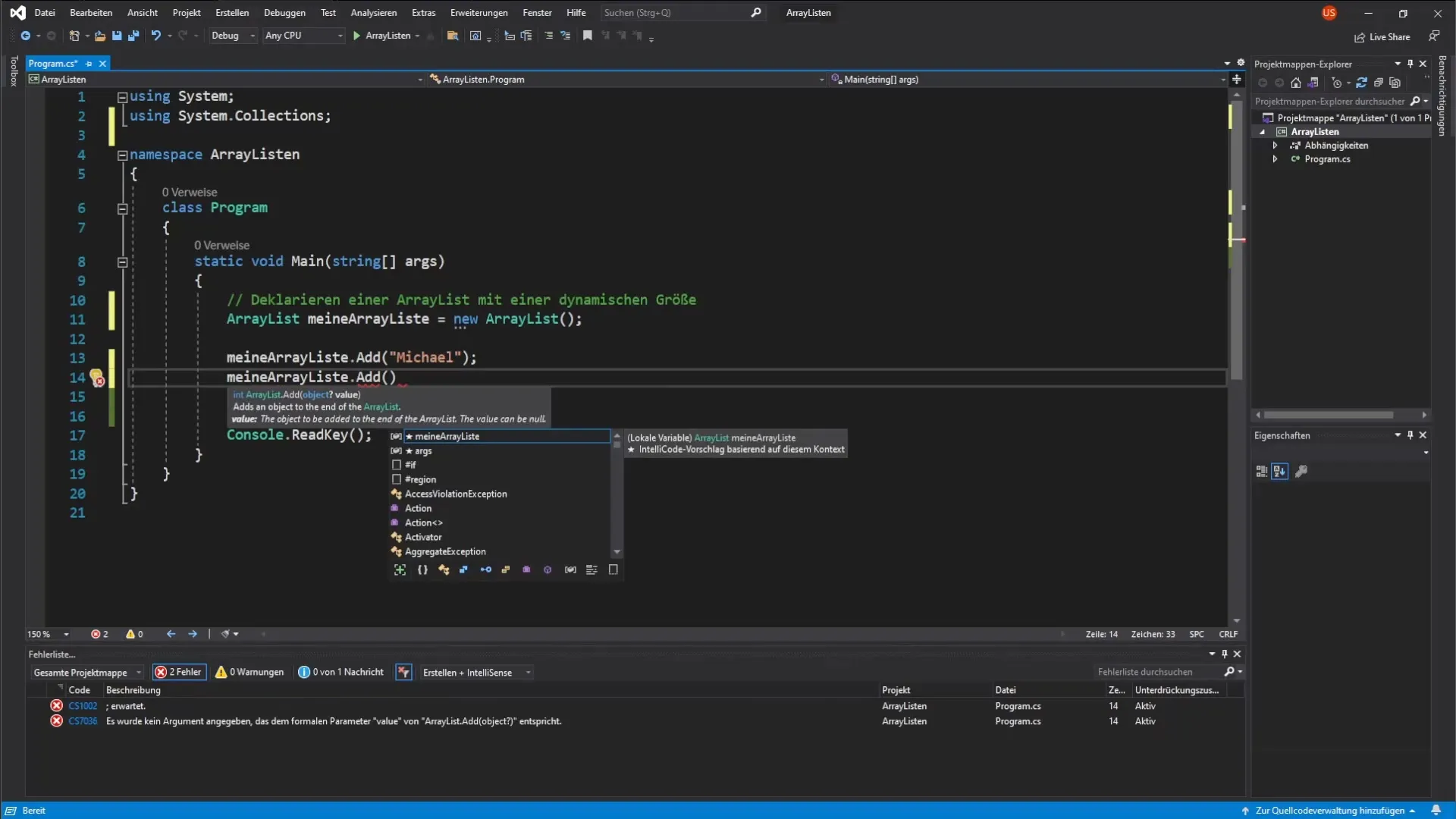The height and width of the screenshot is (819, 1456).
Task: Open the Extras menu
Action: pos(423,12)
